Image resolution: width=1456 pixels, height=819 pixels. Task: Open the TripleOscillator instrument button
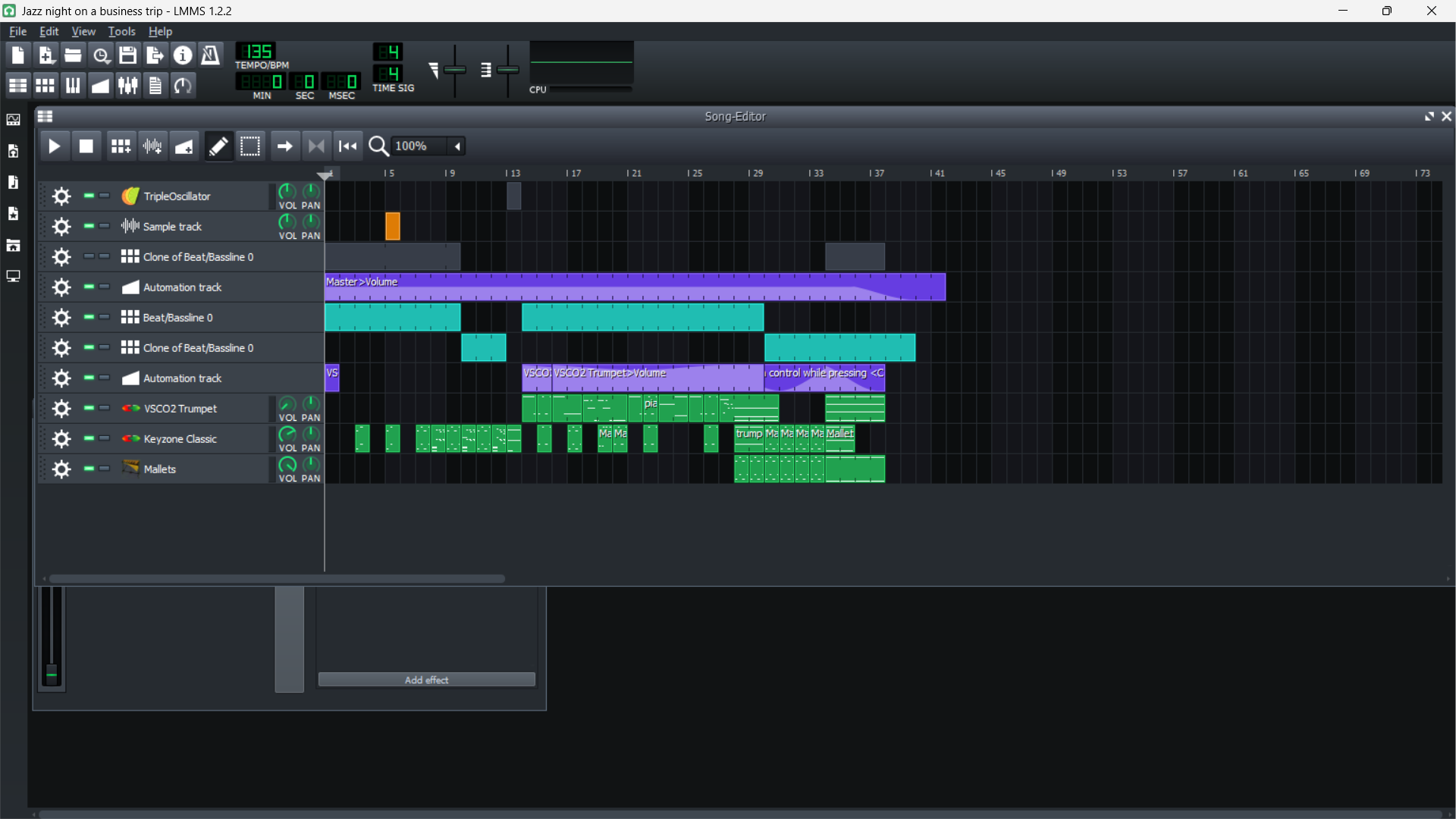tap(193, 196)
